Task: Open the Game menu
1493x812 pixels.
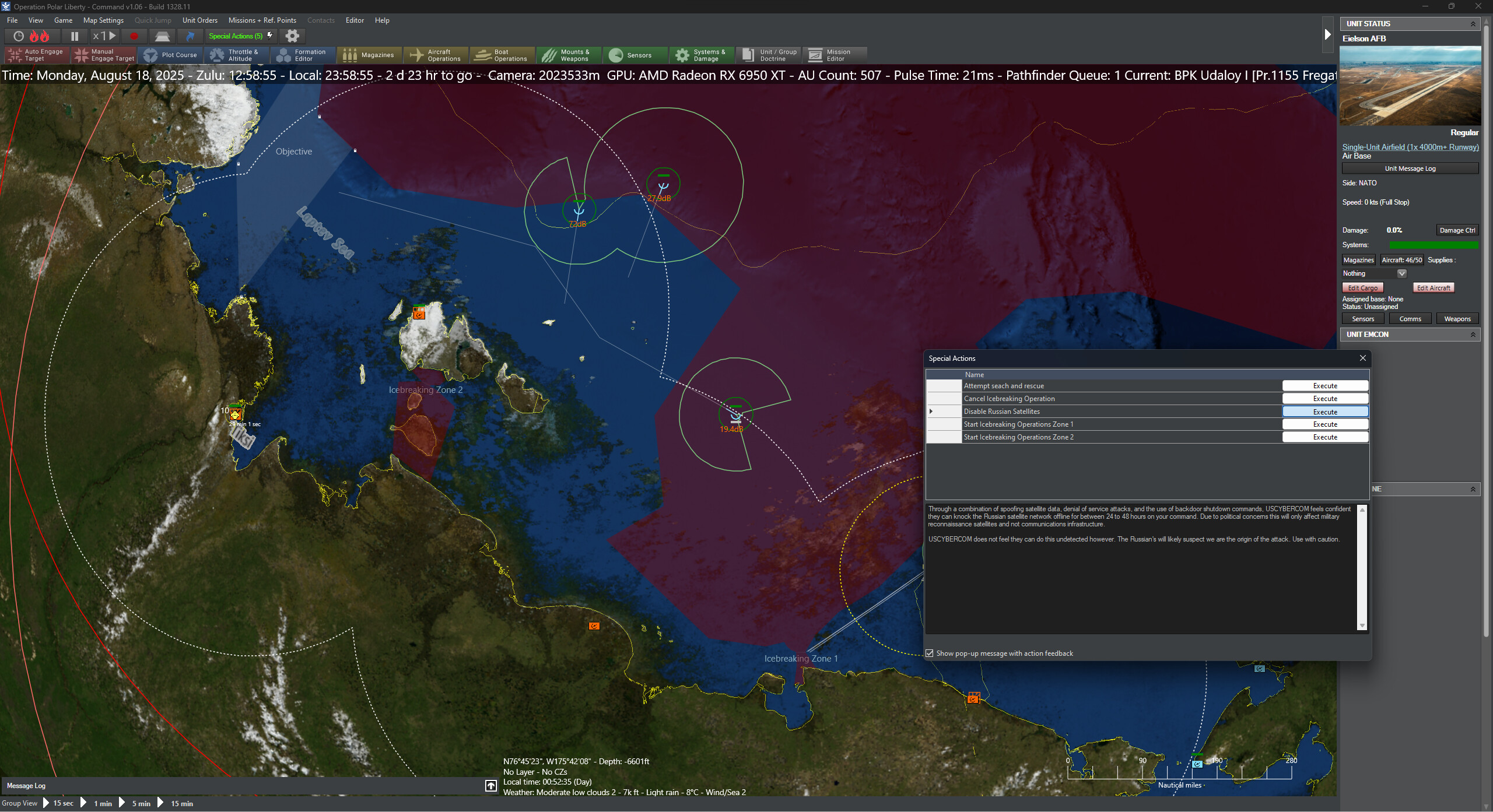Action: (64, 20)
